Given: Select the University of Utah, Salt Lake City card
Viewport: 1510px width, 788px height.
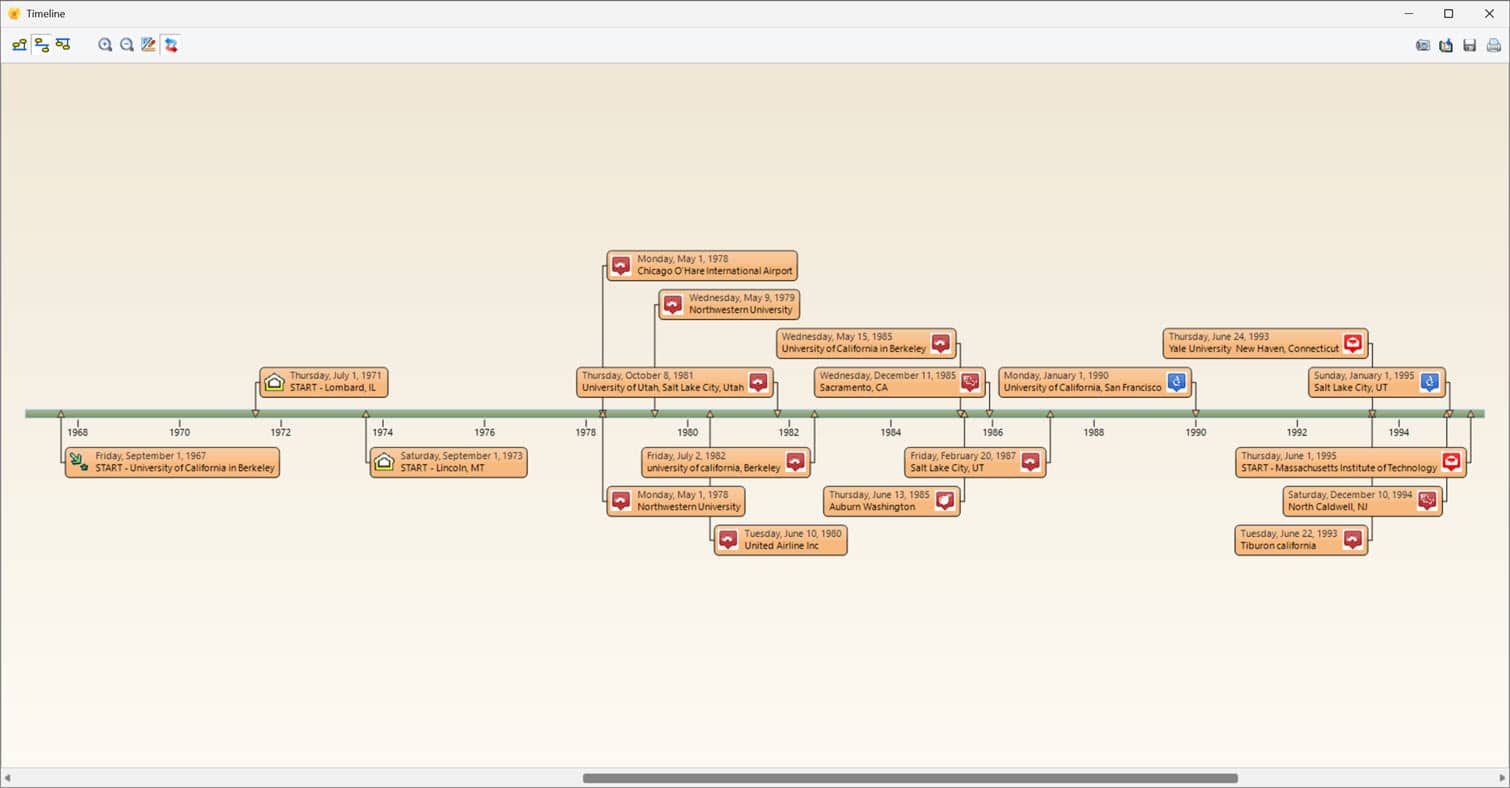Looking at the screenshot, I should coord(675,382).
